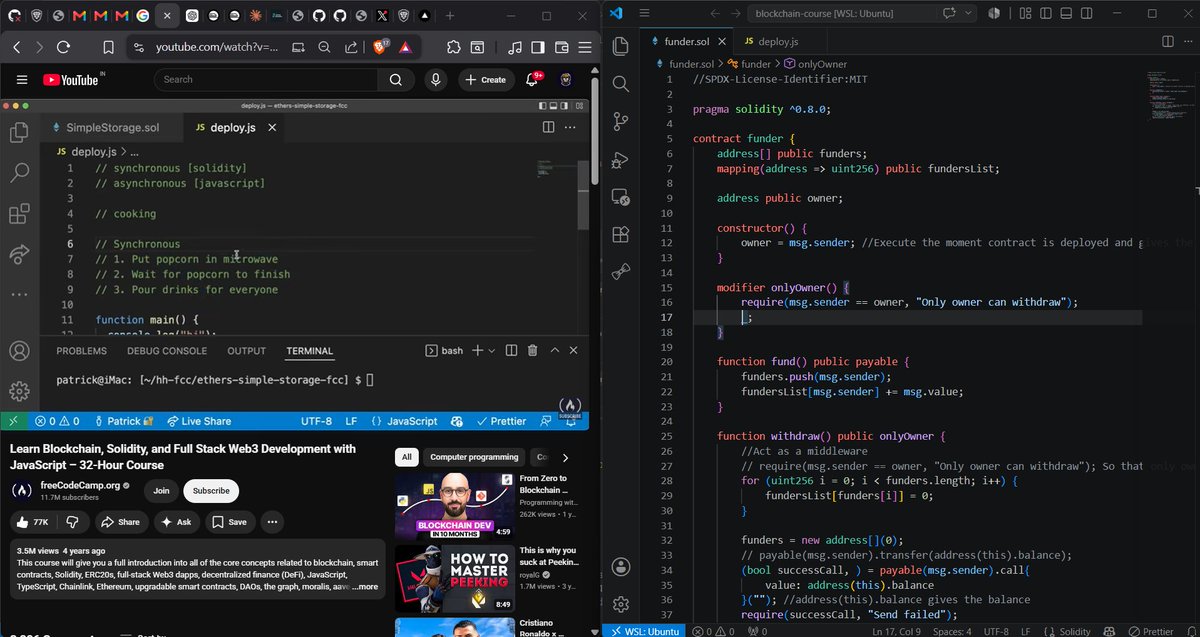
Task: Open funder.sol file breadcrumb in VS Code
Action: (x=690, y=64)
